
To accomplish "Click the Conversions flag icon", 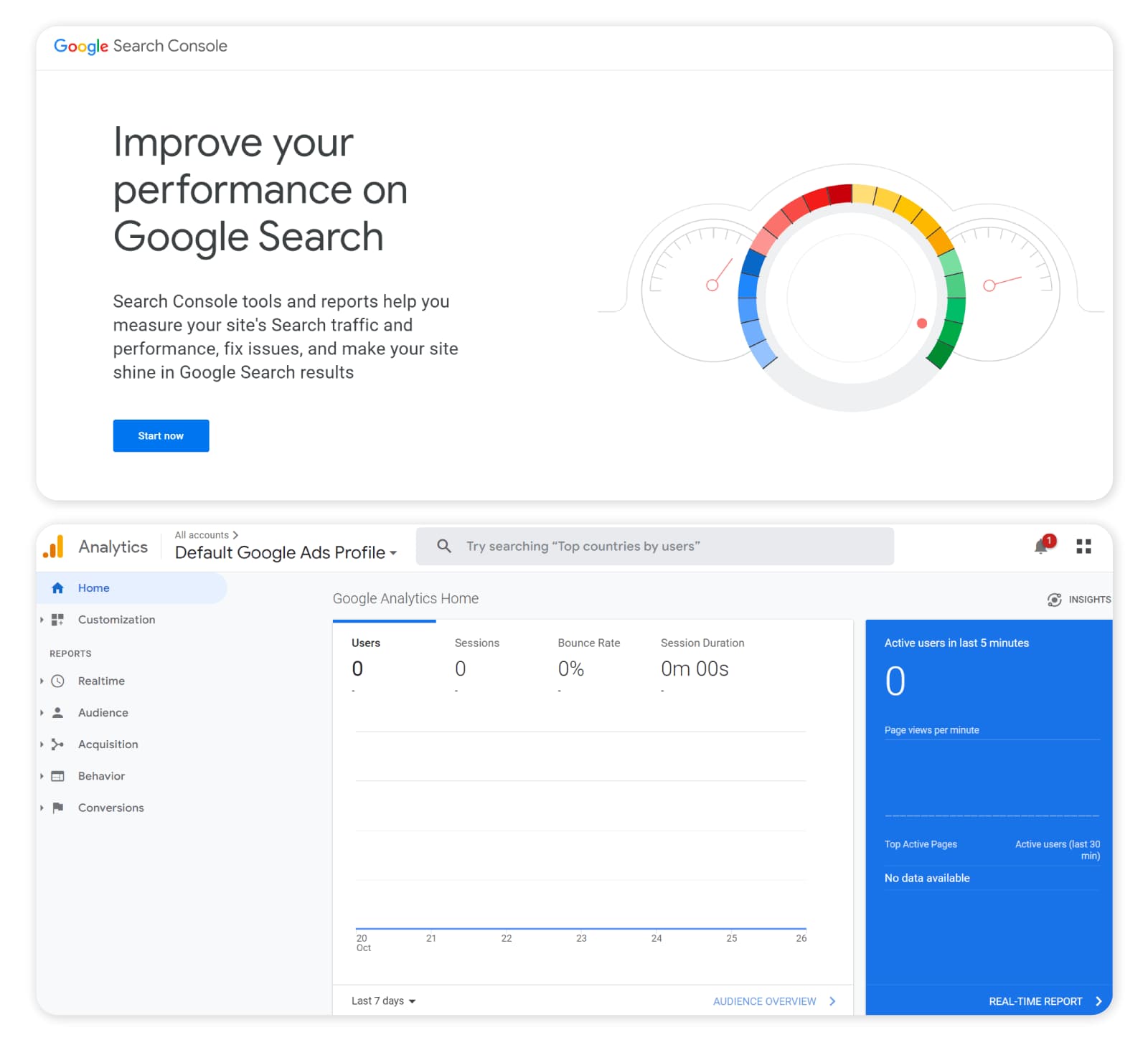I will click(58, 808).
